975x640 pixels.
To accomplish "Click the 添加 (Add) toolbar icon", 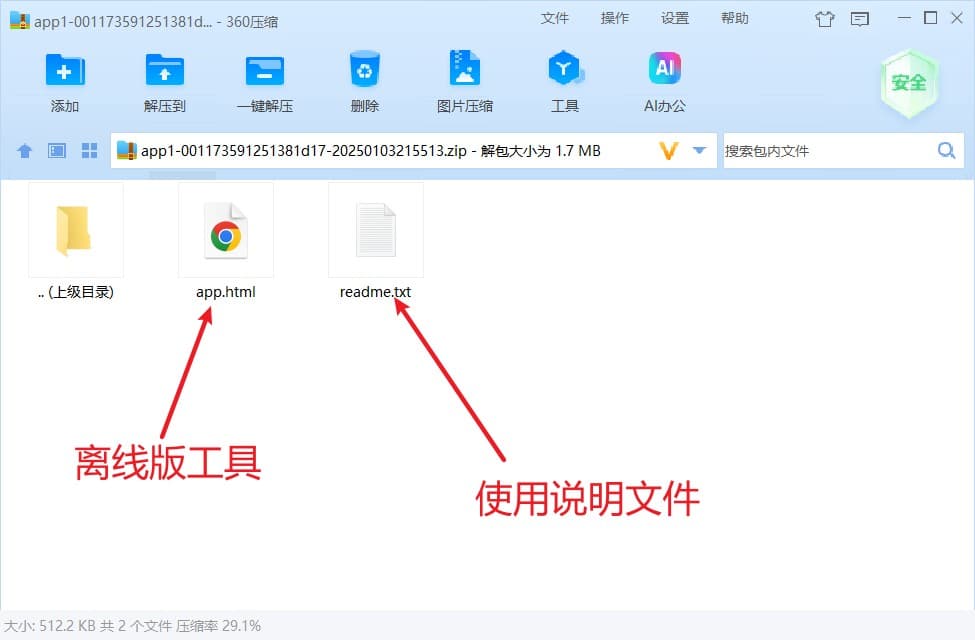I will pos(65,70).
